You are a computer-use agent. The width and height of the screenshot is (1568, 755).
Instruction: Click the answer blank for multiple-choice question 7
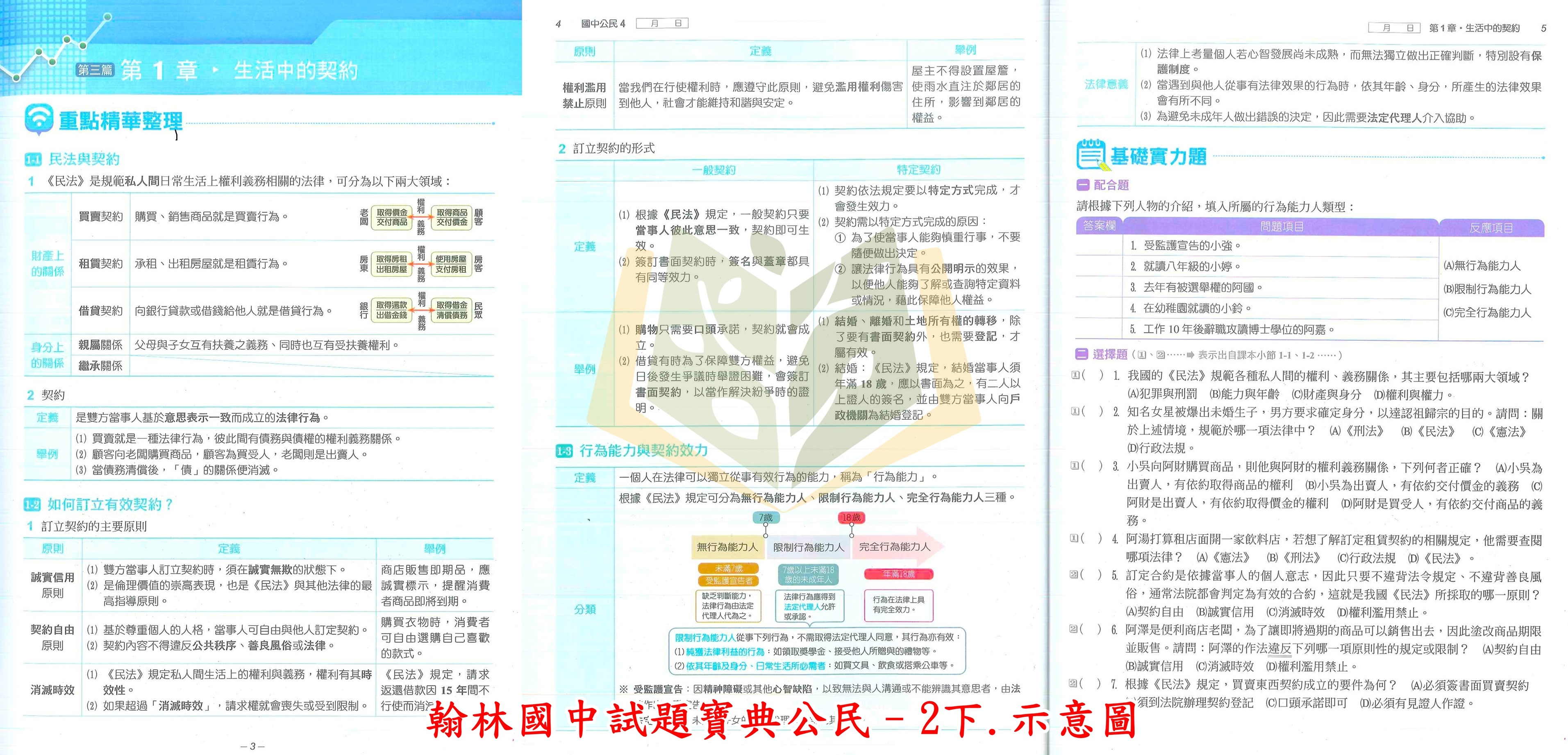click(x=1091, y=685)
